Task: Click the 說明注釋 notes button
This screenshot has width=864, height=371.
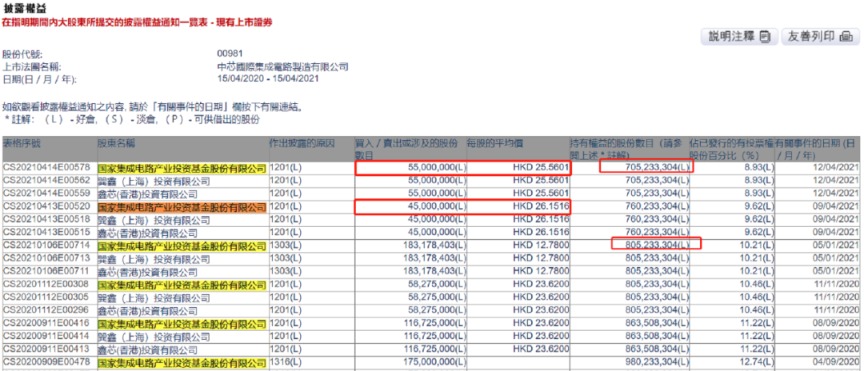Action: point(739,37)
